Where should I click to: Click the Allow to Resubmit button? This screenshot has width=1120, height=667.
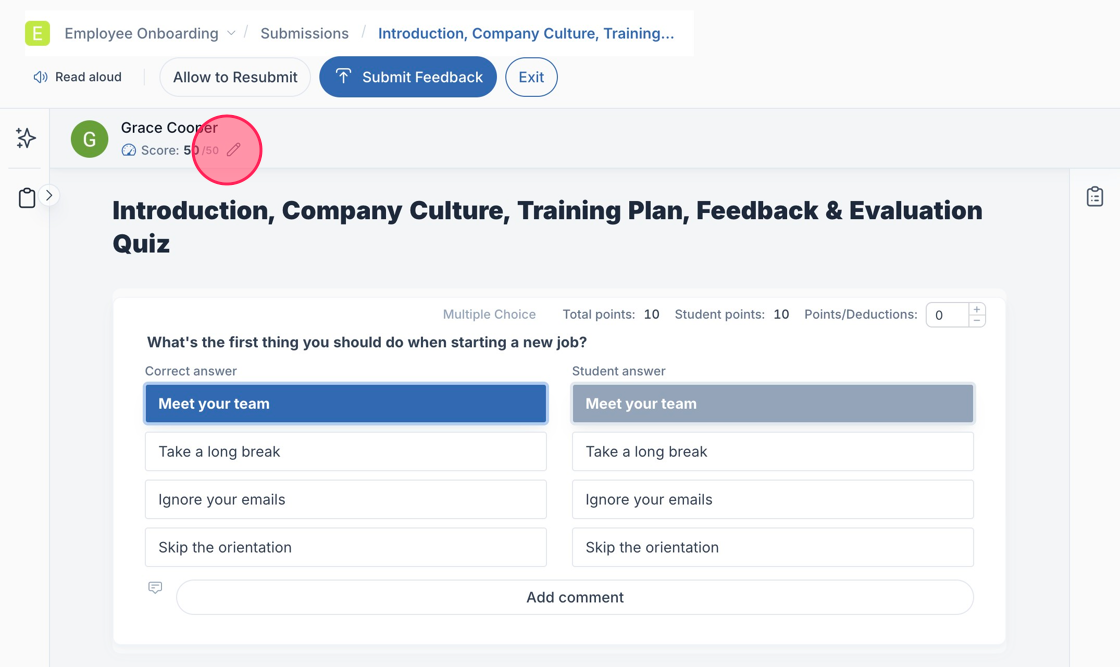click(235, 77)
